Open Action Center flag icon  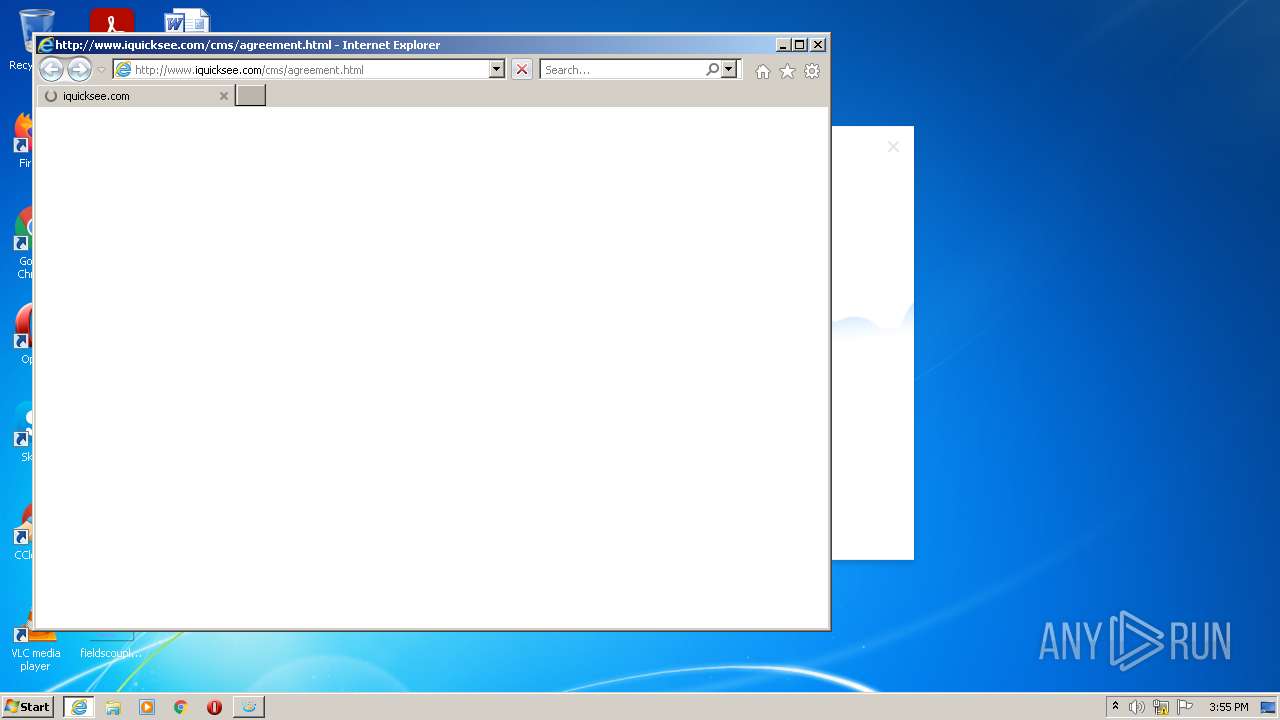pos(1185,707)
